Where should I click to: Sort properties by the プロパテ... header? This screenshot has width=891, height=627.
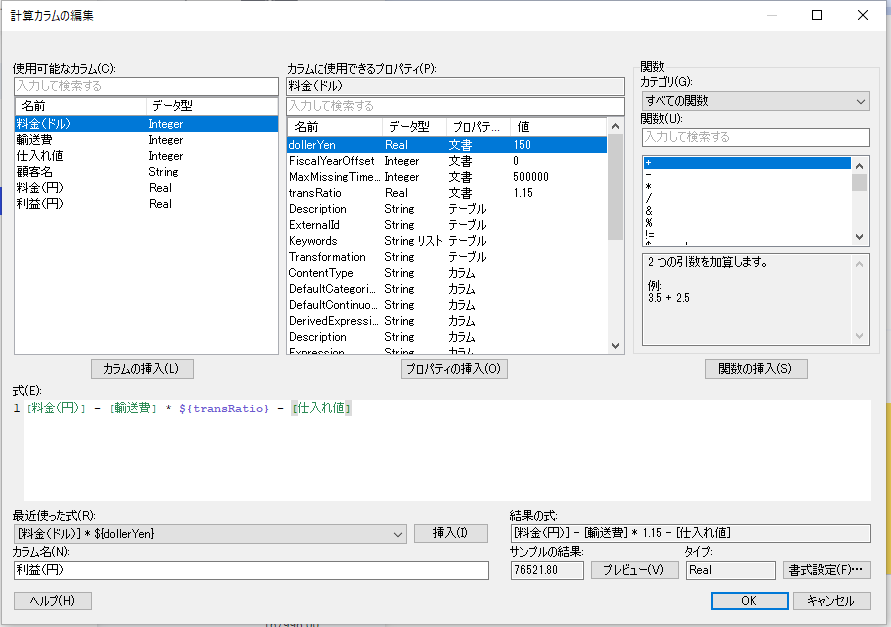point(478,127)
